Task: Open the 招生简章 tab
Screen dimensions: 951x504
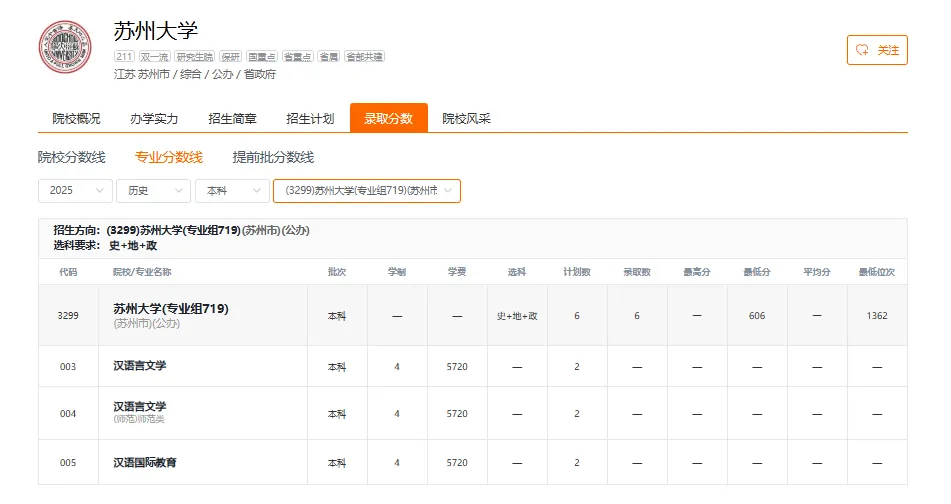Action: pyautogui.click(x=232, y=118)
